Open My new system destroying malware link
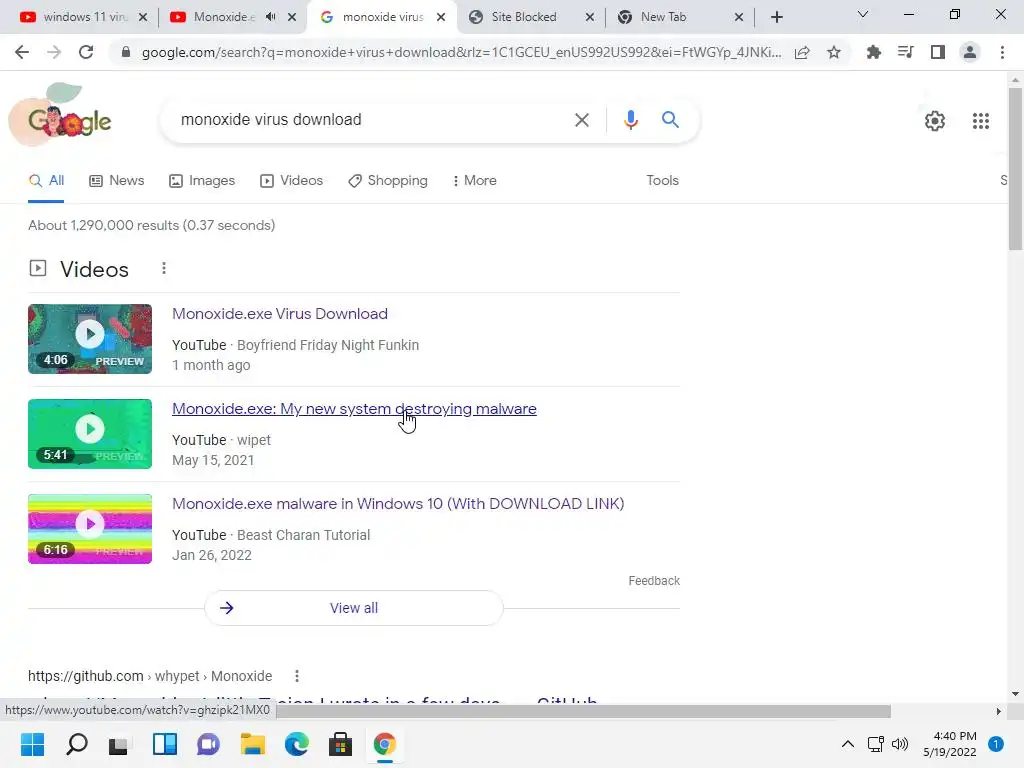This screenshot has height=768, width=1024. click(354, 409)
